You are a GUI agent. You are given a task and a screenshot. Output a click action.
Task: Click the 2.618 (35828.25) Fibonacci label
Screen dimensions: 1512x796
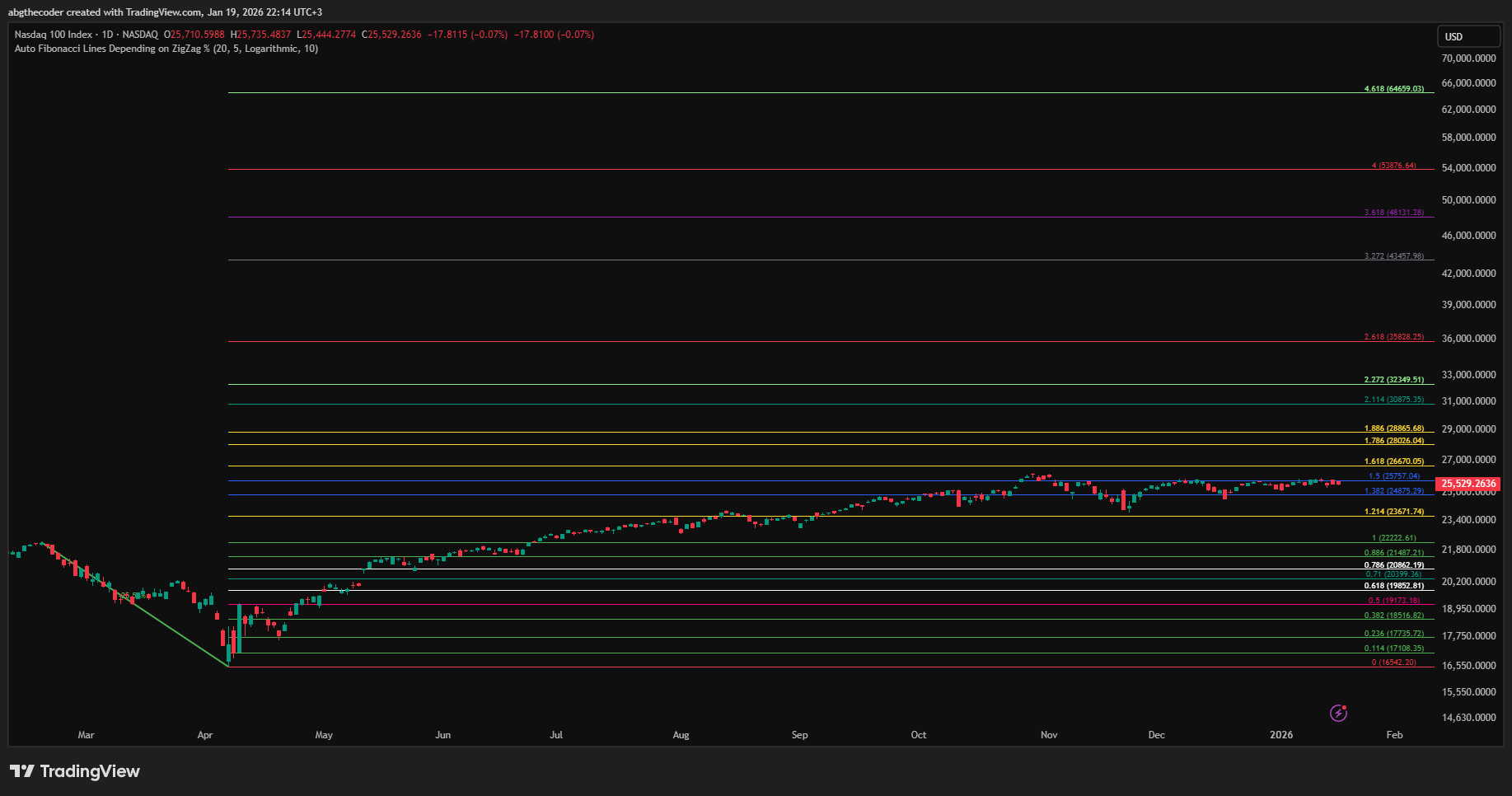(1393, 337)
